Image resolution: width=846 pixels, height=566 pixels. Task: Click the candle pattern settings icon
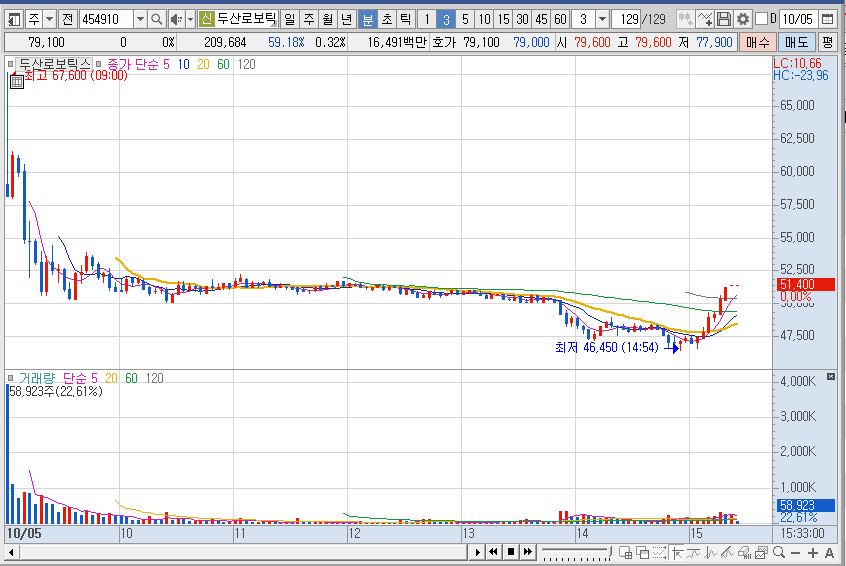click(685, 20)
